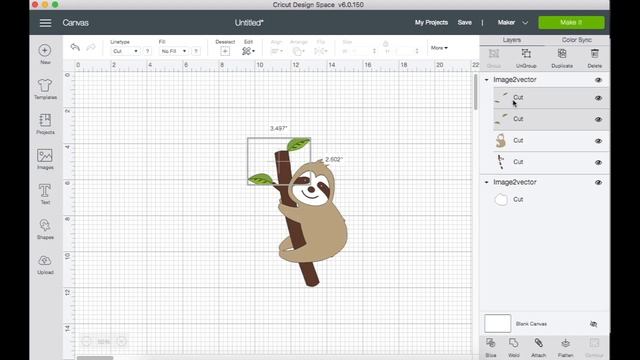The image size is (640, 360).
Task: Click the Deselect icon
Action: tap(225, 51)
